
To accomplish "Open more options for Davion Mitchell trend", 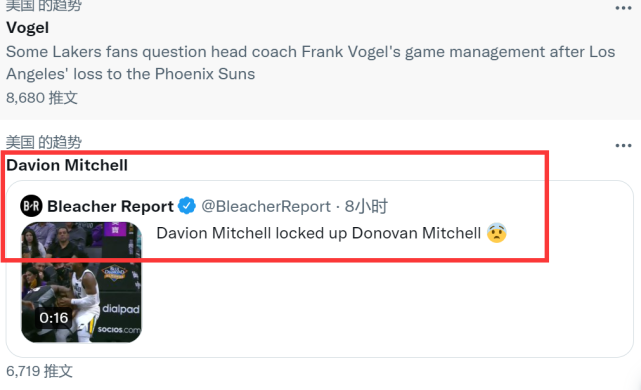I will tap(623, 146).
